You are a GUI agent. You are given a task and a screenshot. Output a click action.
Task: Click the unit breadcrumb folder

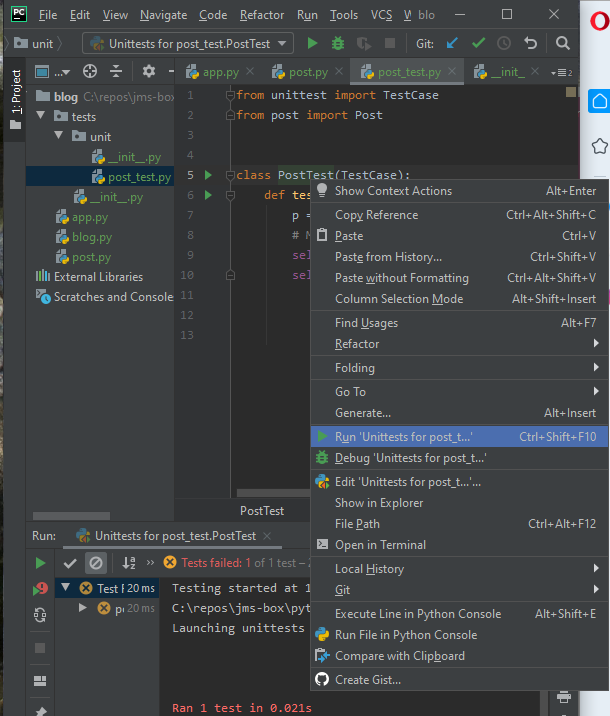coord(34,44)
